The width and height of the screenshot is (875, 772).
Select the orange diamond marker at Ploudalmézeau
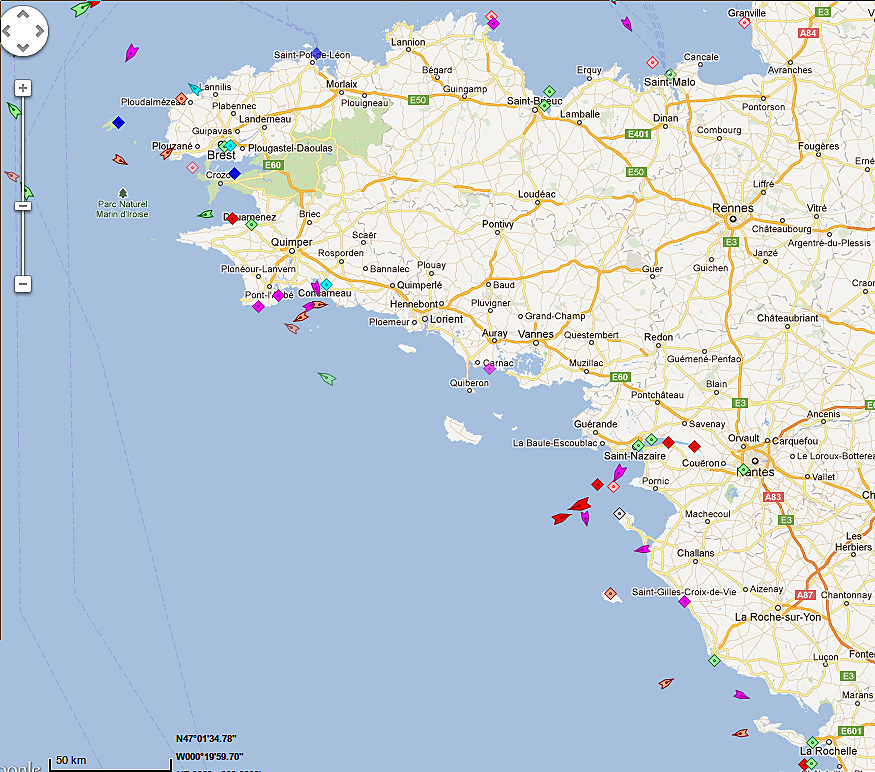181,99
